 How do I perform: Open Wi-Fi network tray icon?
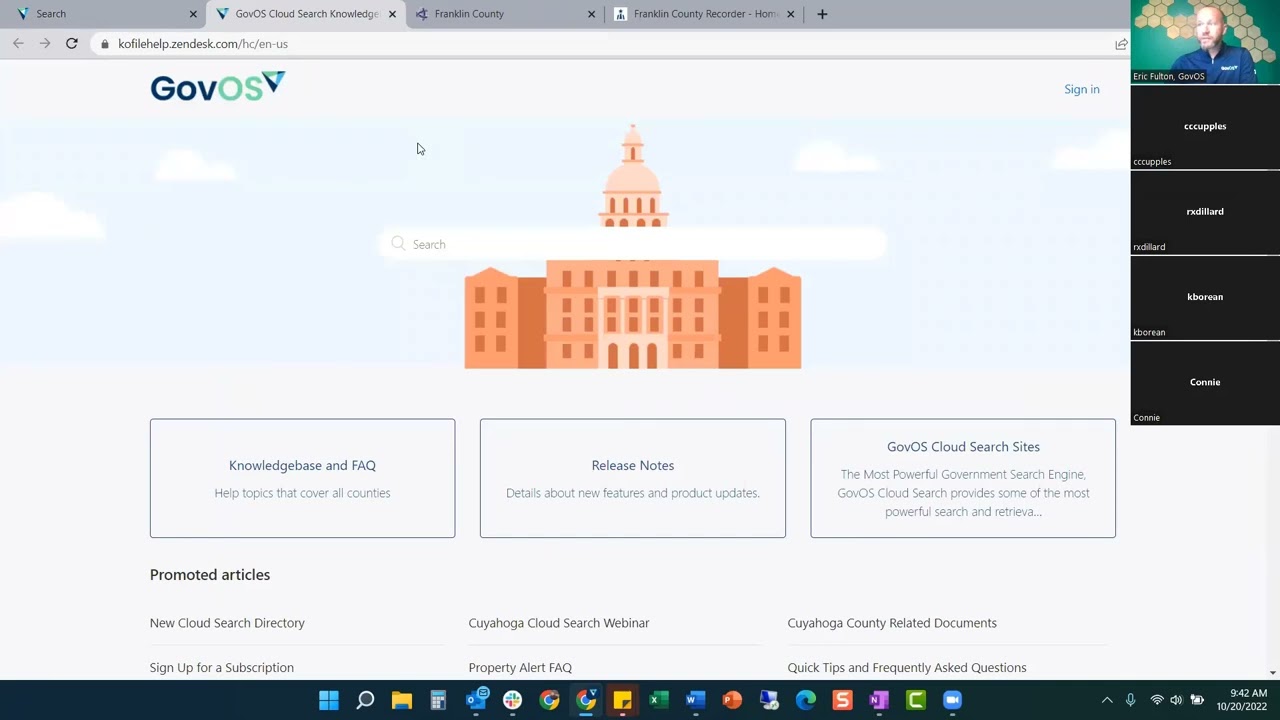point(1157,700)
